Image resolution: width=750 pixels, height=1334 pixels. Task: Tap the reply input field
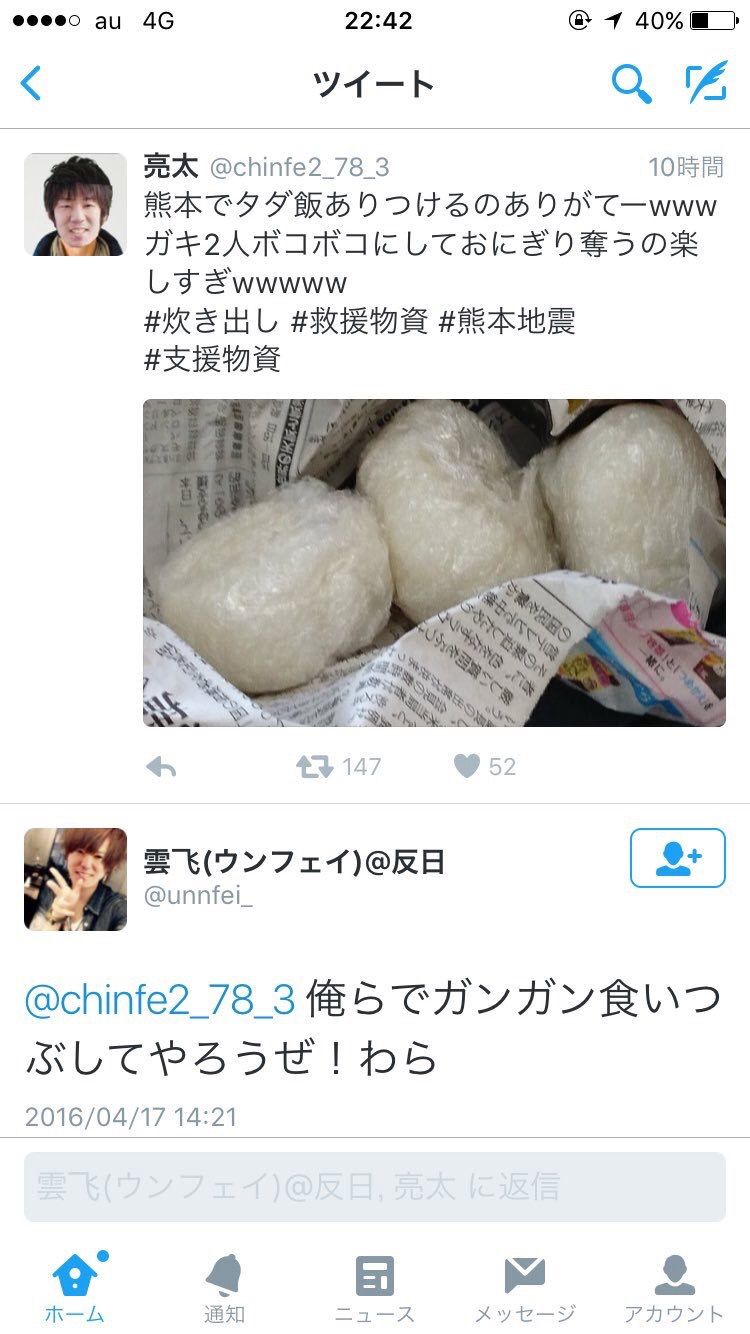375,1186
